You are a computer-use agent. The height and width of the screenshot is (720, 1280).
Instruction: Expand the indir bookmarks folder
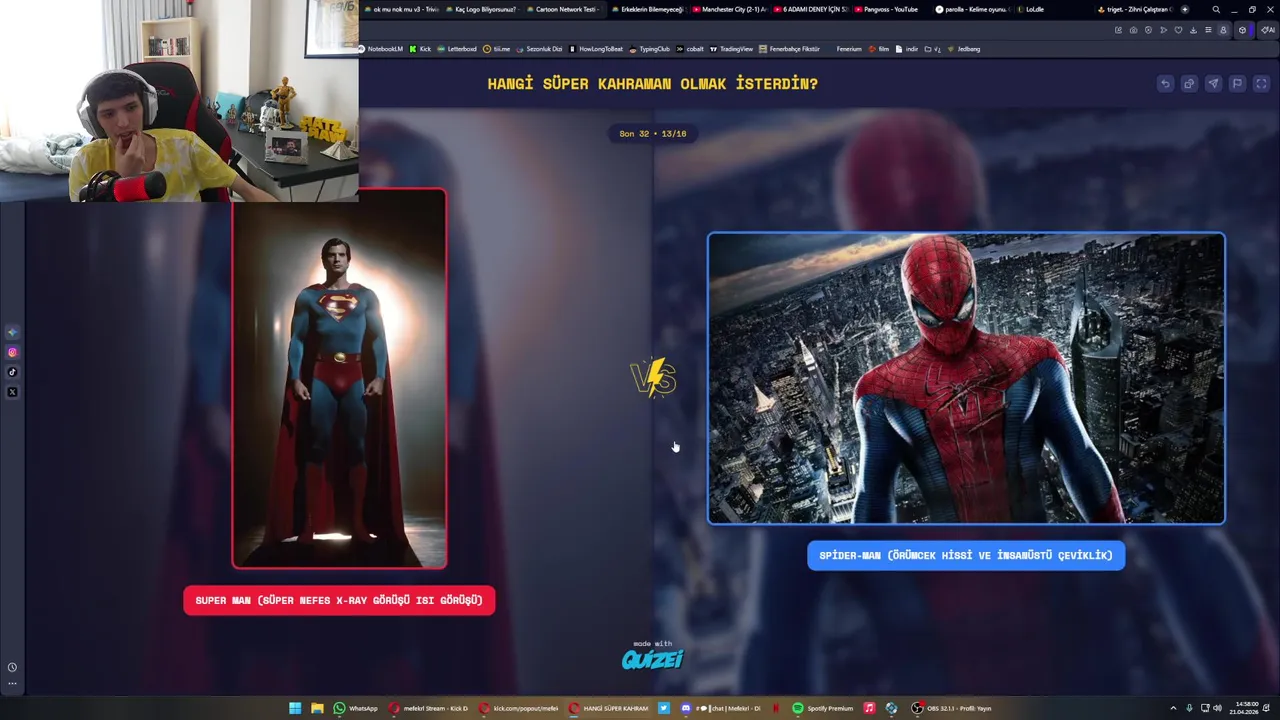pyautogui.click(x=907, y=49)
